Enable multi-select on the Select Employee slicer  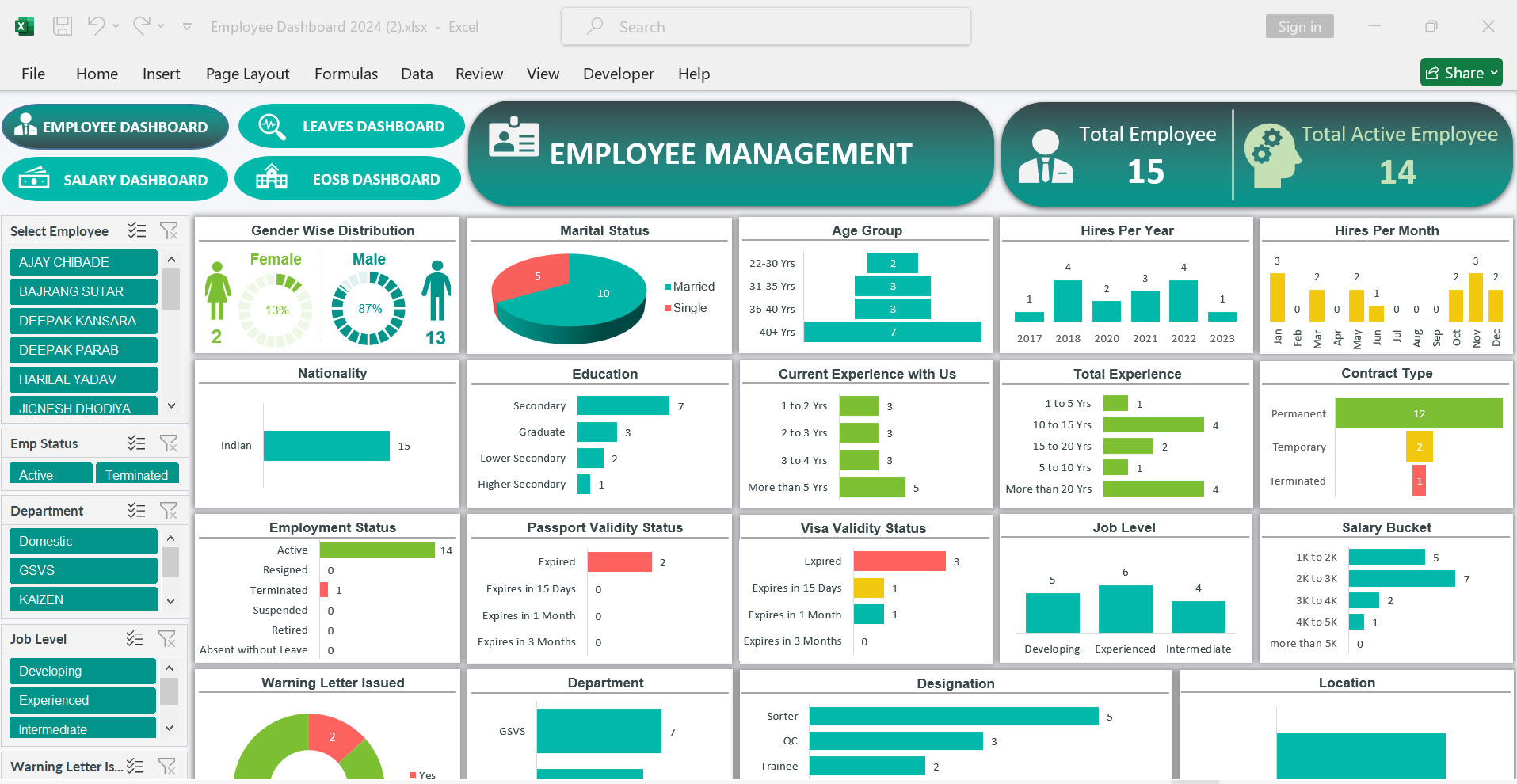tap(136, 230)
